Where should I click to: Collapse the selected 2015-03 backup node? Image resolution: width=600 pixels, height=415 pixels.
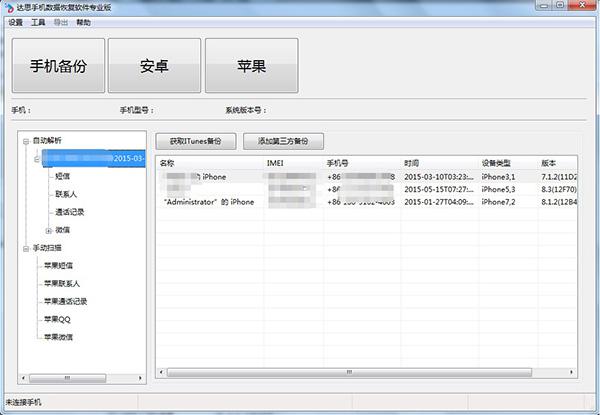[x=37, y=159]
